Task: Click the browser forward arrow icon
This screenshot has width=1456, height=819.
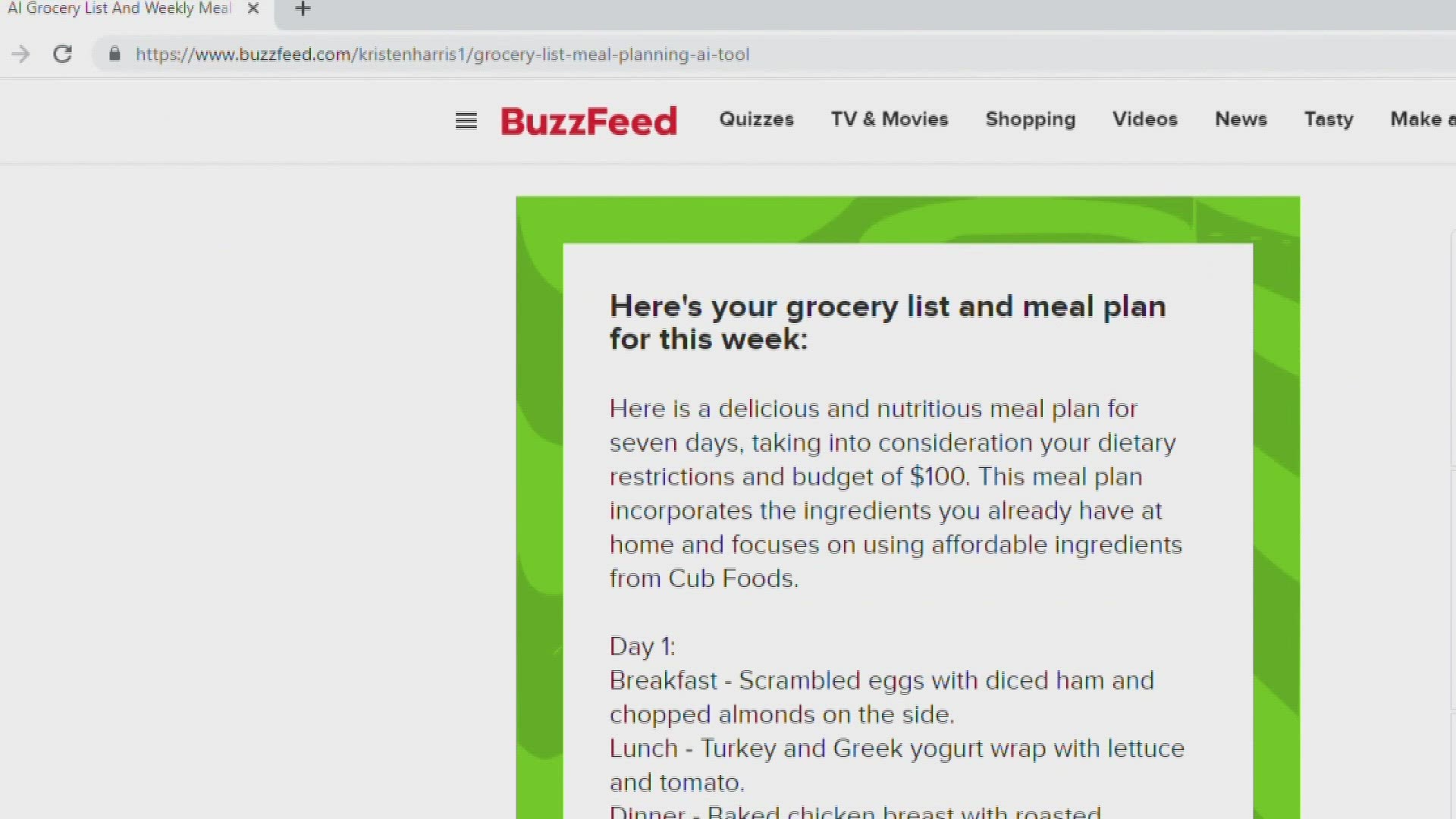Action: pyautogui.click(x=21, y=54)
